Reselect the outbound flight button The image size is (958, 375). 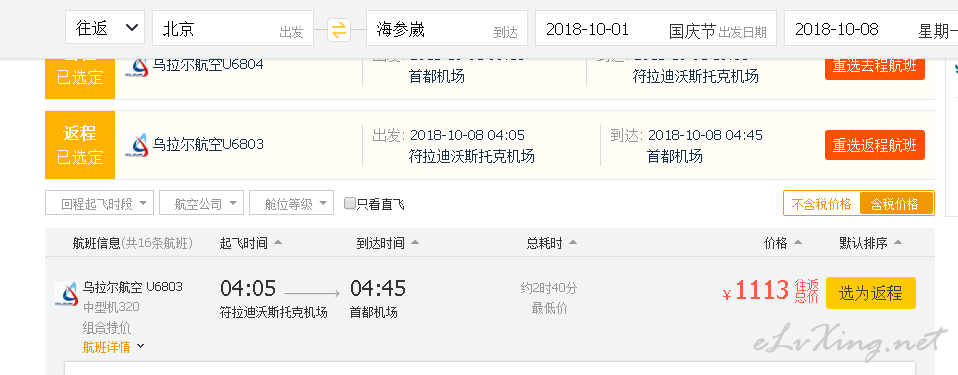click(874, 67)
